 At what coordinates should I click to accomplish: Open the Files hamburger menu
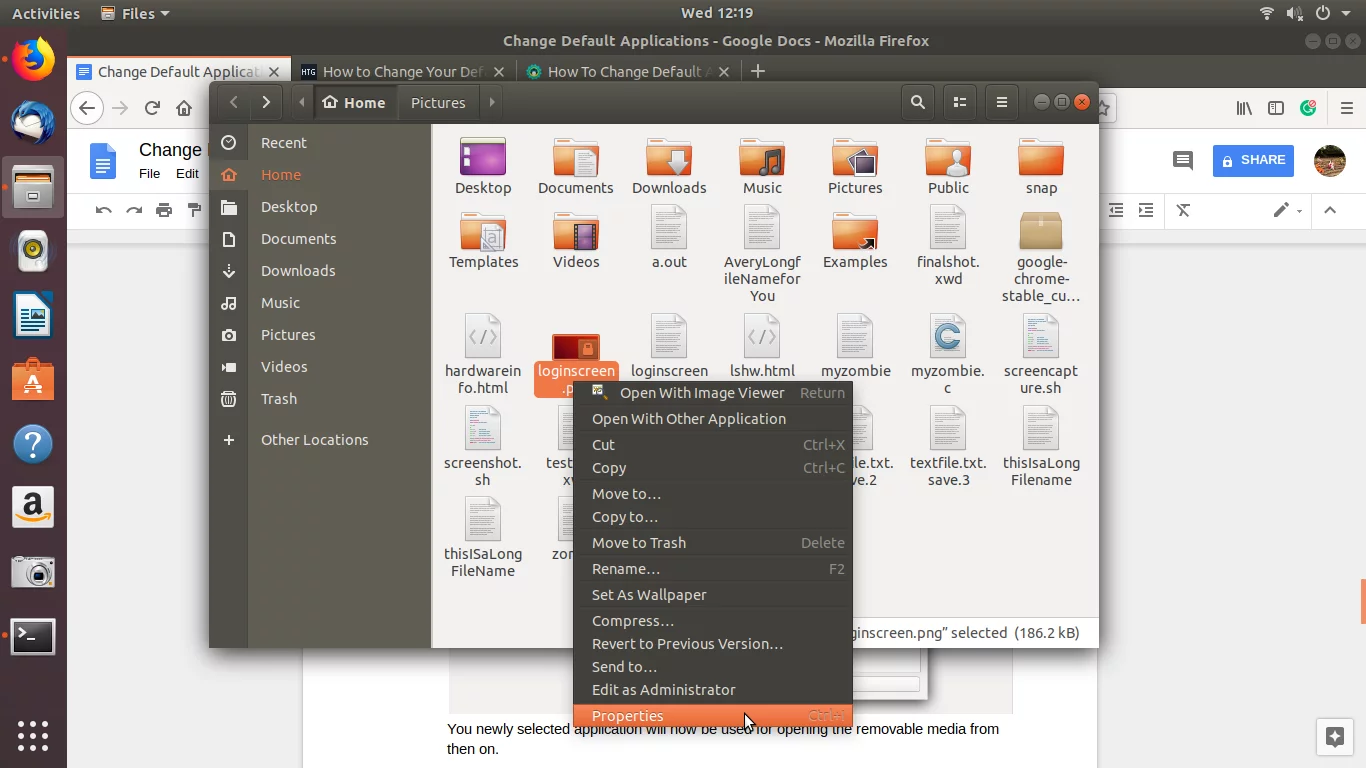[1001, 102]
